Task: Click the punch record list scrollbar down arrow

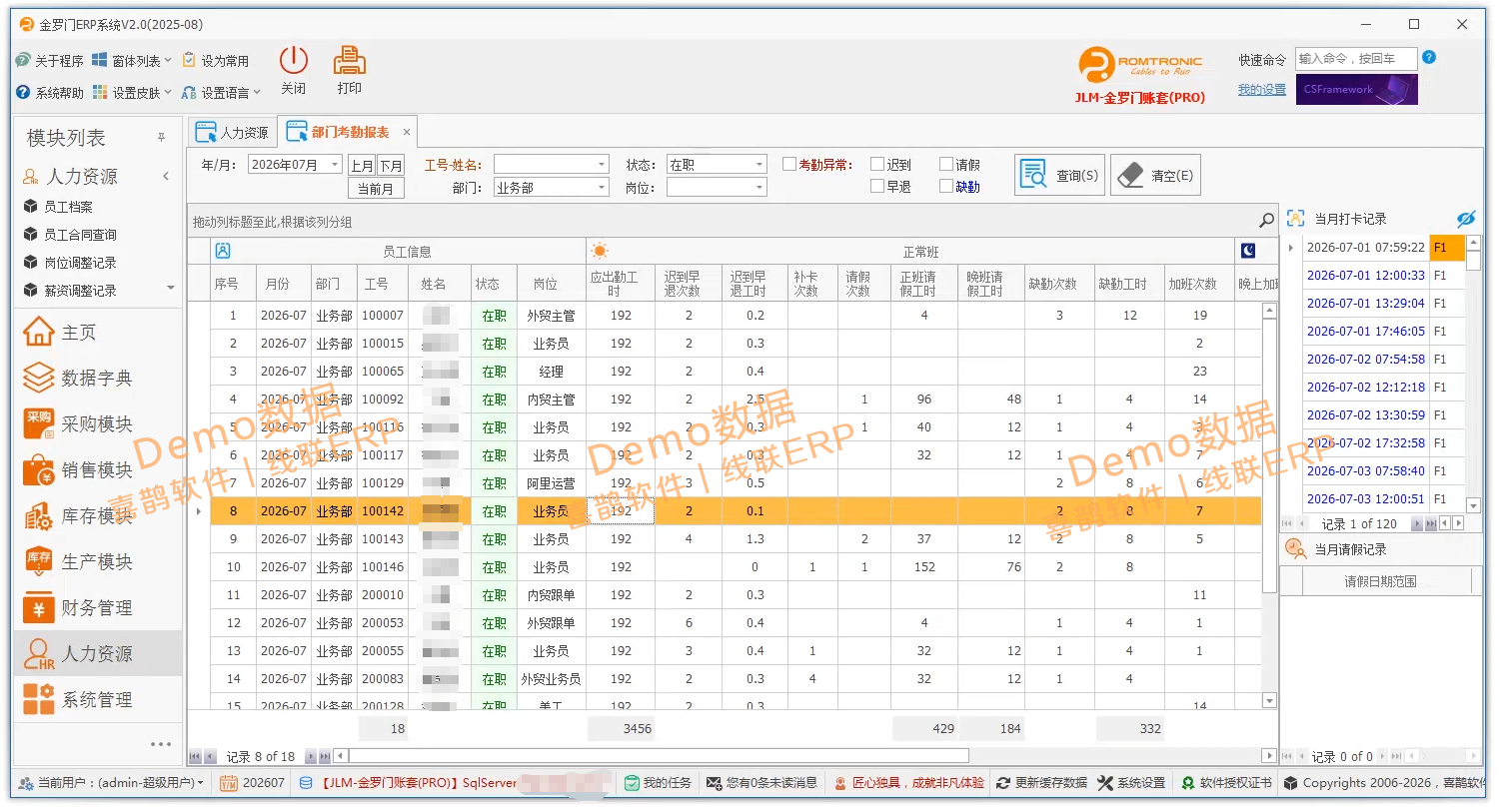Action: point(1473,505)
